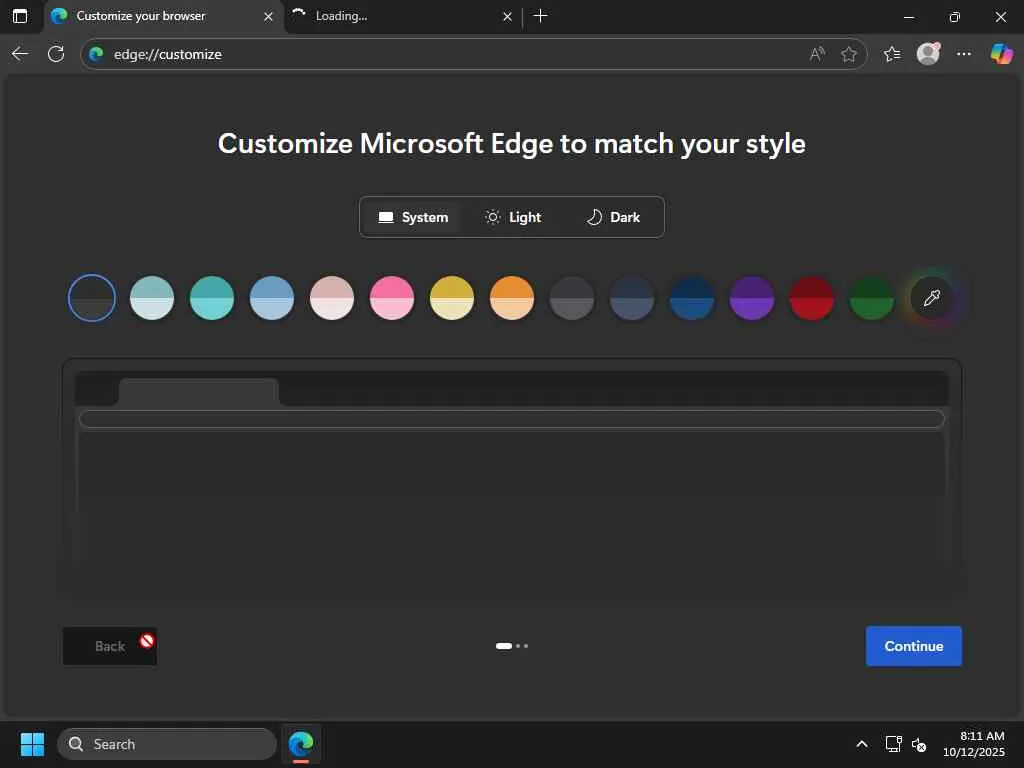Click the Edge icon in the taskbar

point(301,744)
